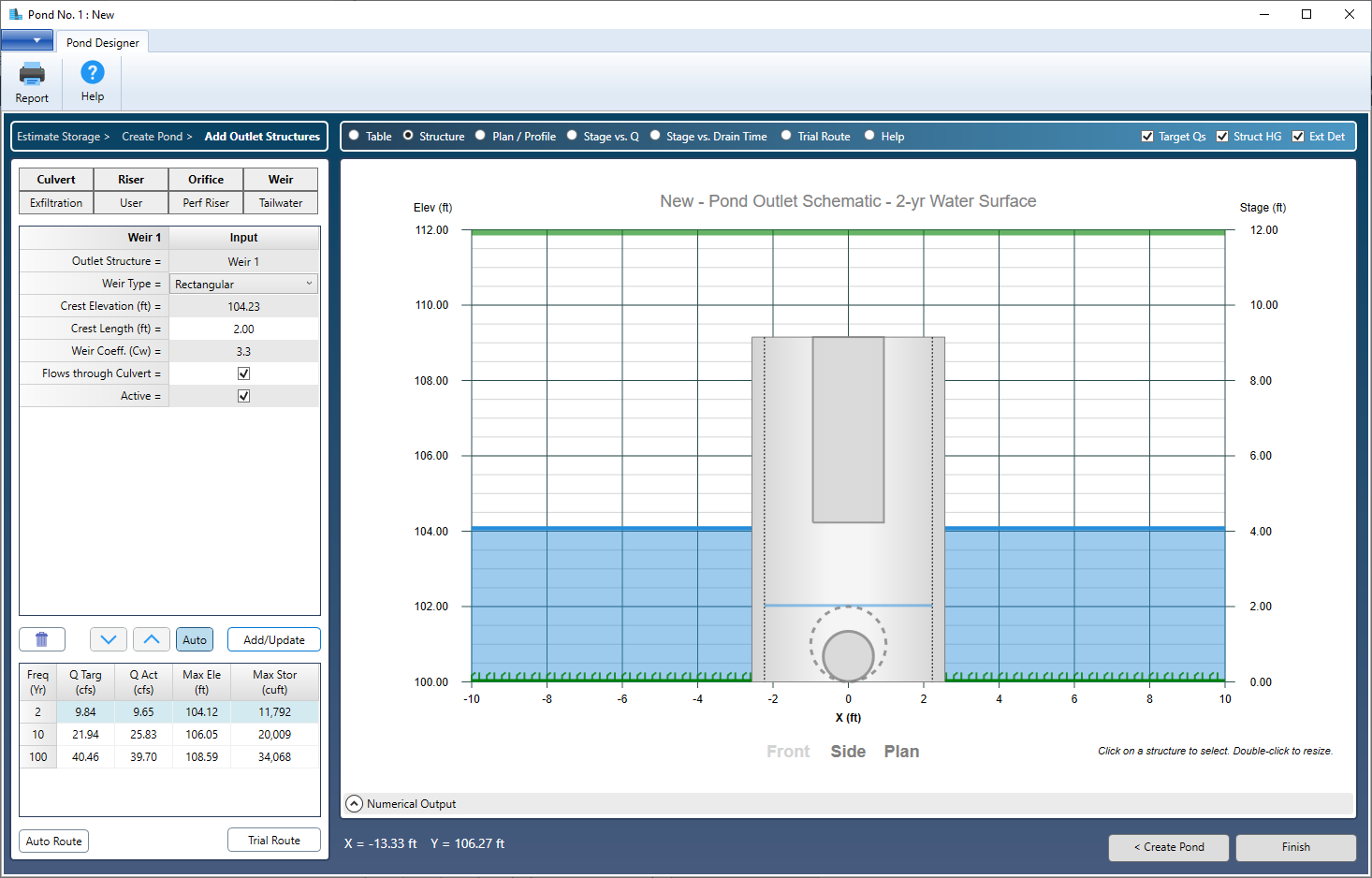This screenshot has width=1372, height=878.
Task: Move the structure up with the up arrow
Action: (152, 639)
